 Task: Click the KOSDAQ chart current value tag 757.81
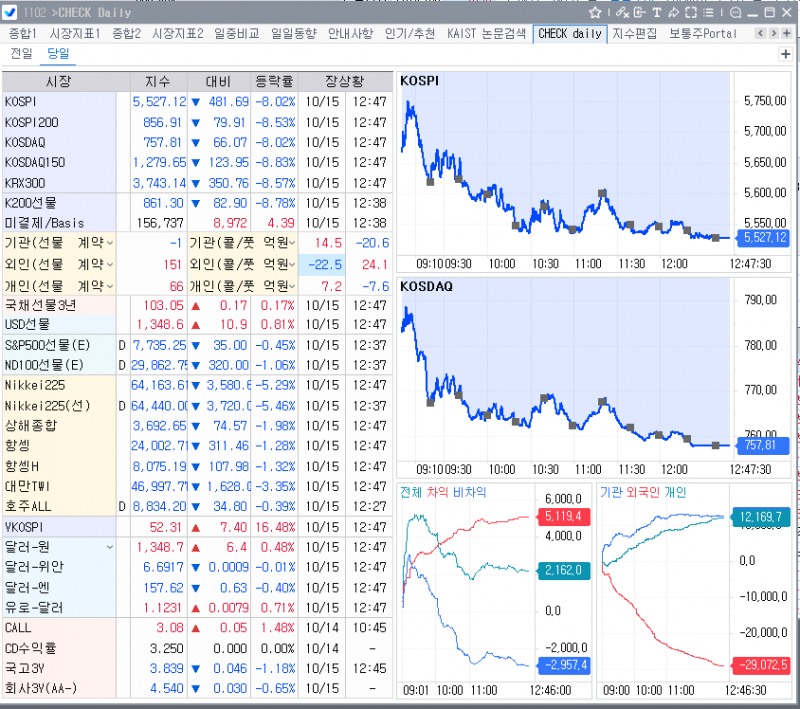[x=763, y=445]
